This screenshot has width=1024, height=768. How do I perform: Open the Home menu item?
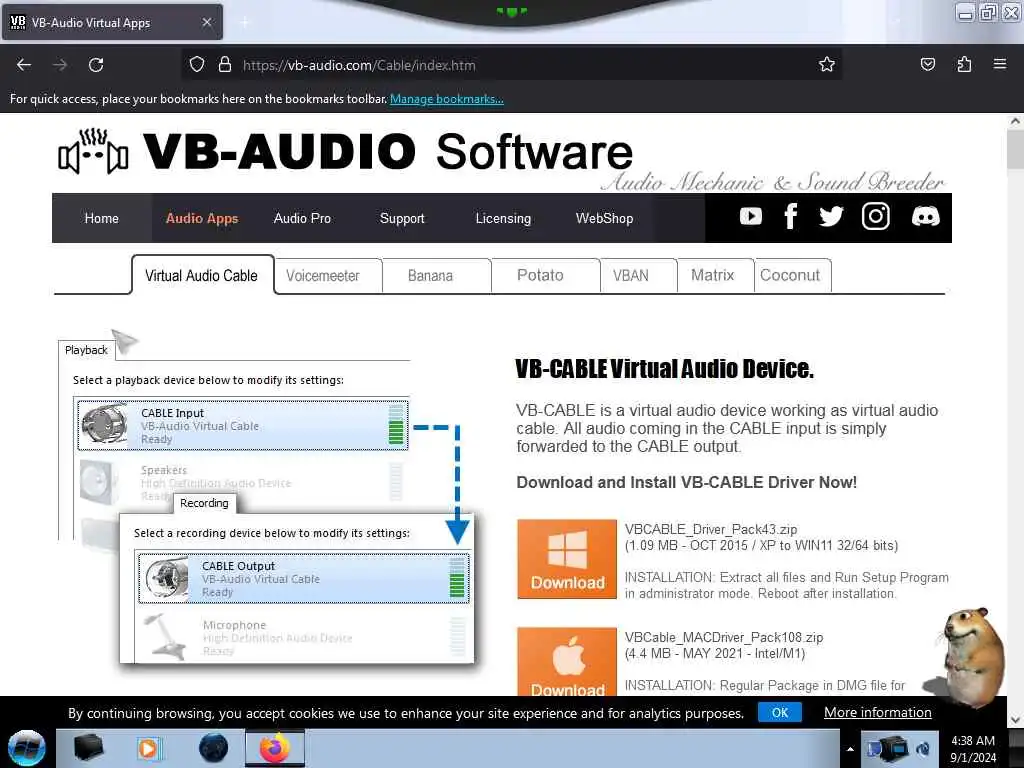pyautogui.click(x=101, y=218)
